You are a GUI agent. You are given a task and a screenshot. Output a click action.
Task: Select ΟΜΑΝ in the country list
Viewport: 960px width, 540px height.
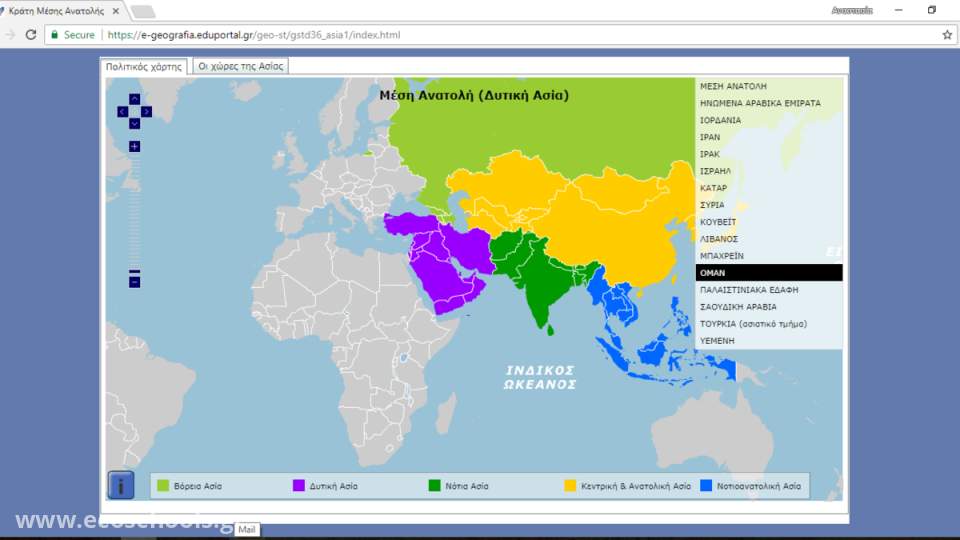(x=769, y=273)
